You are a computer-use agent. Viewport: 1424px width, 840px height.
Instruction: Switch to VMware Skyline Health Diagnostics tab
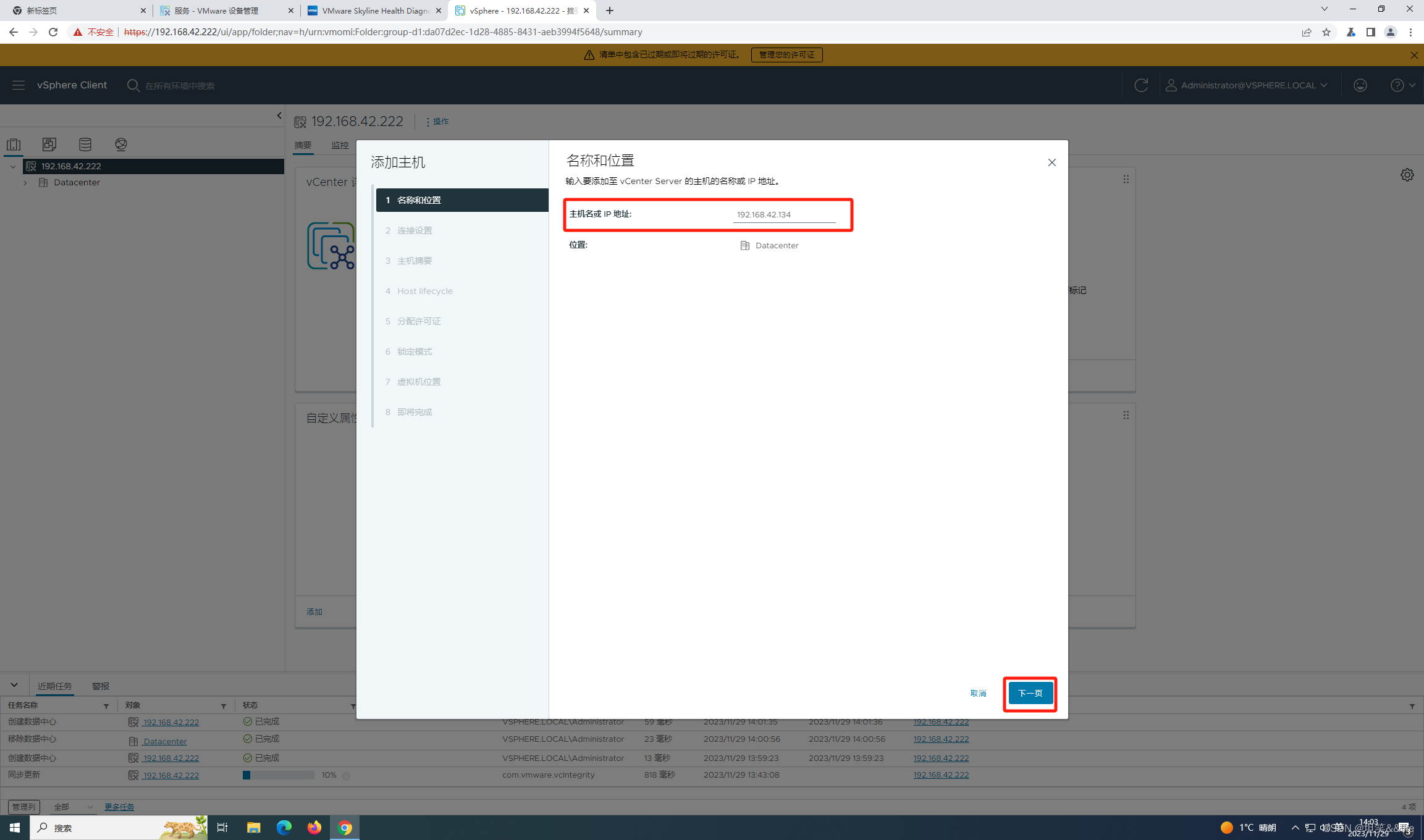(374, 10)
